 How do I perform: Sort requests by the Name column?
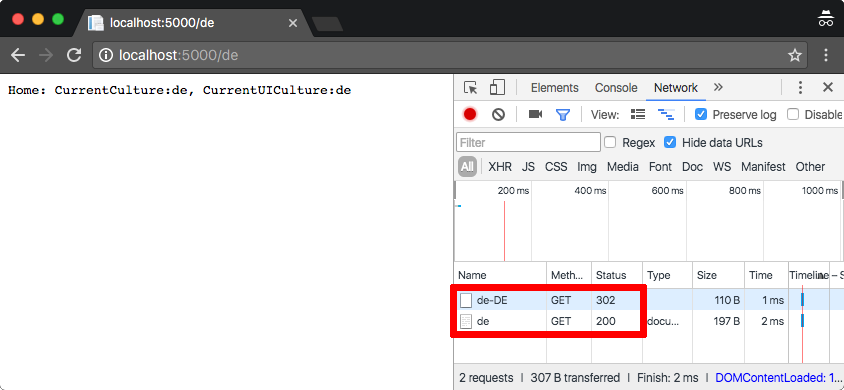click(x=501, y=275)
